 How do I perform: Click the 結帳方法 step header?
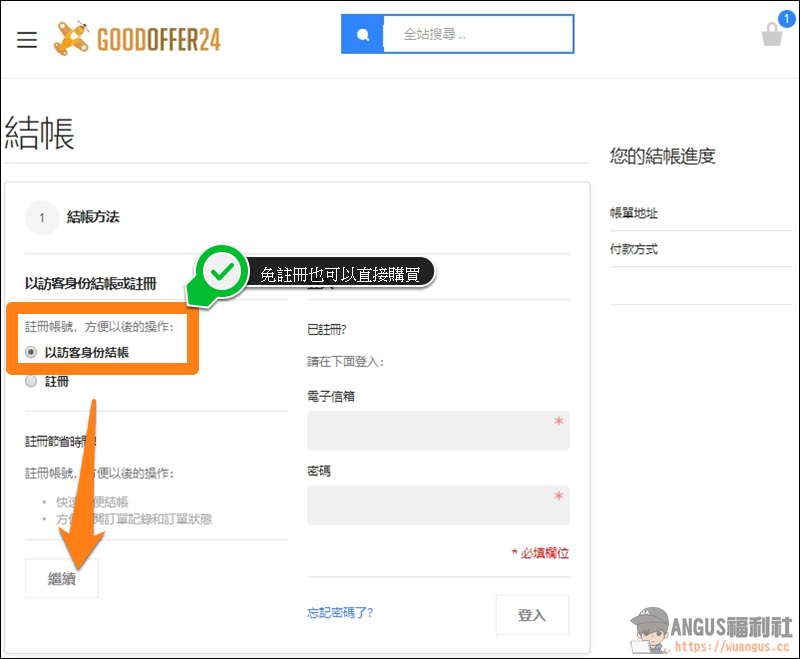pos(93,216)
